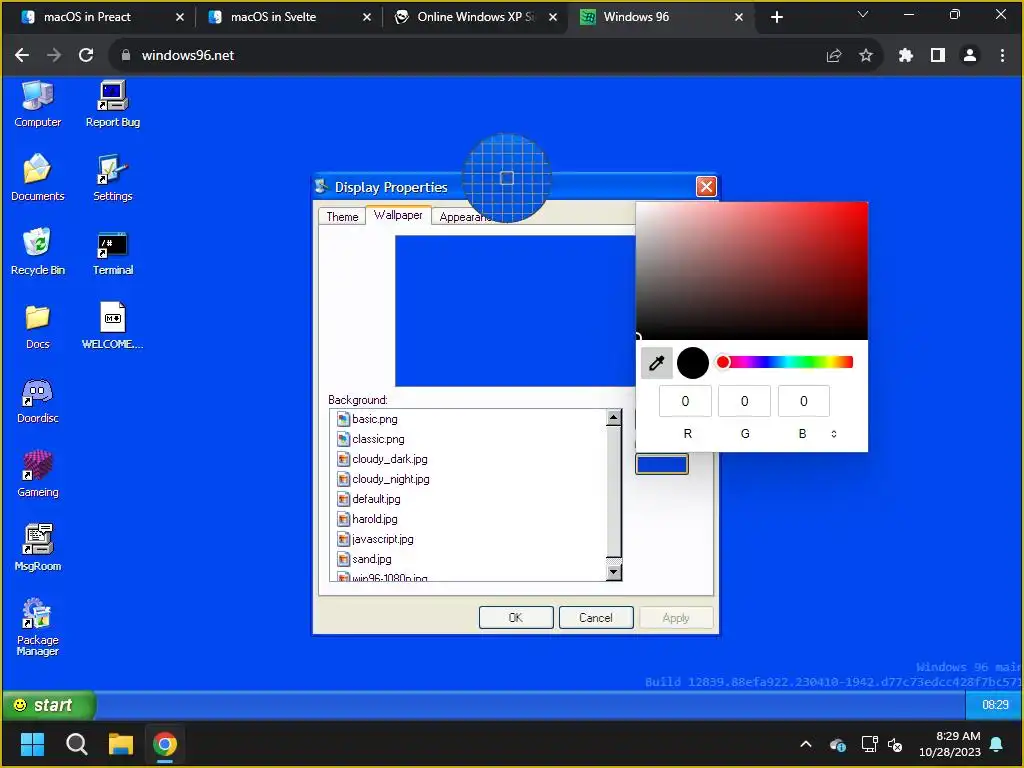Click the hue slider bar
1024x768 pixels.
785,362
